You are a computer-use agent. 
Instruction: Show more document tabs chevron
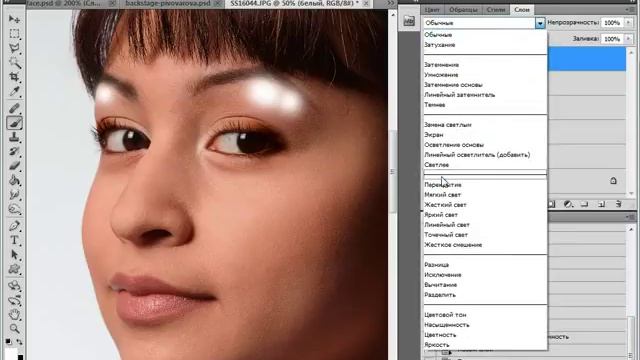pos(391,3)
